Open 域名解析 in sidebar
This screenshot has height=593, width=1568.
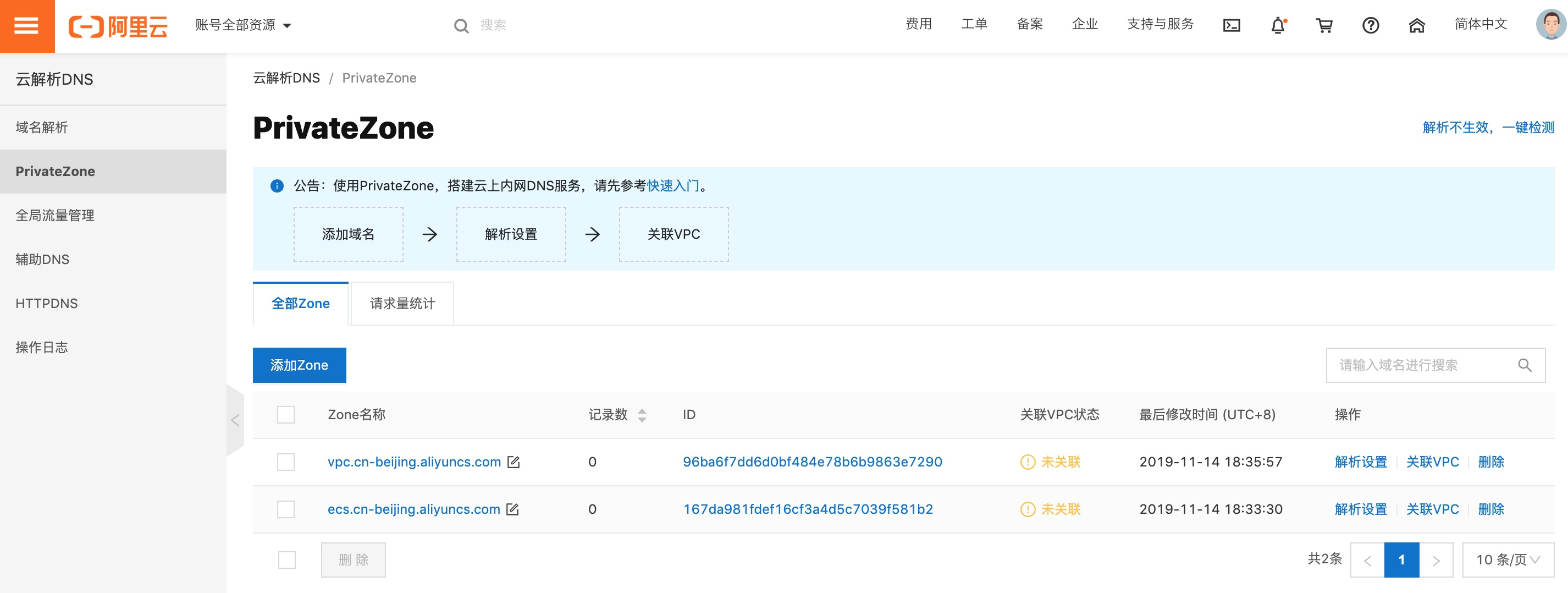click(113, 127)
